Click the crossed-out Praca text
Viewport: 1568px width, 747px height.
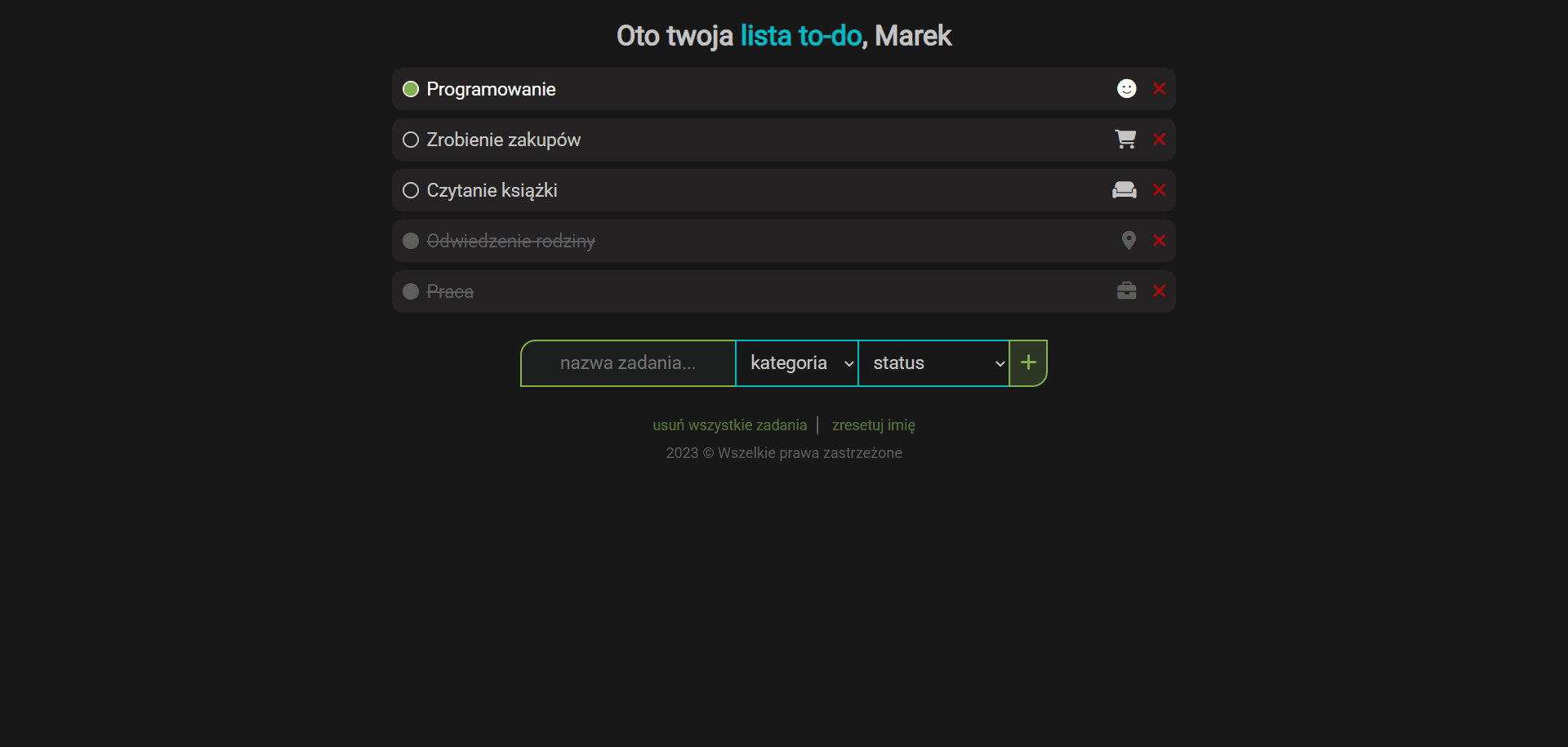pyautogui.click(x=450, y=291)
